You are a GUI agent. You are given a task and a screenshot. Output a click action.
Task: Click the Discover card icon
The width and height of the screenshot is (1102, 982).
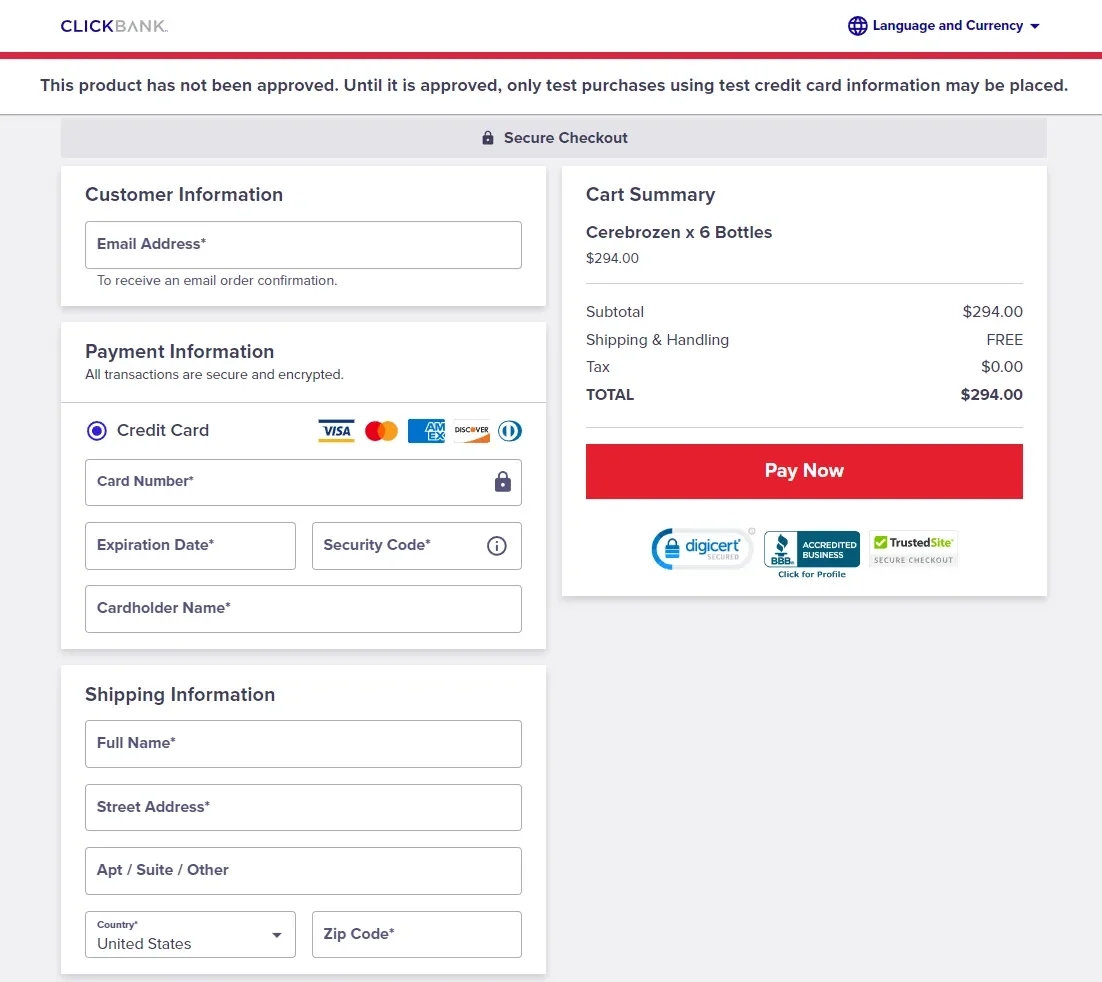point(470,430)
